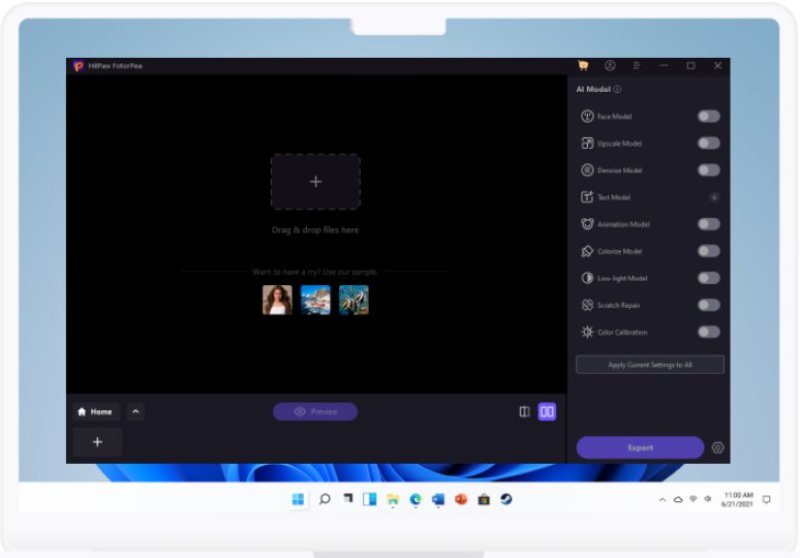Open the Windows Start button
This screenshot has width=800, height=558.
coord(298,499)
